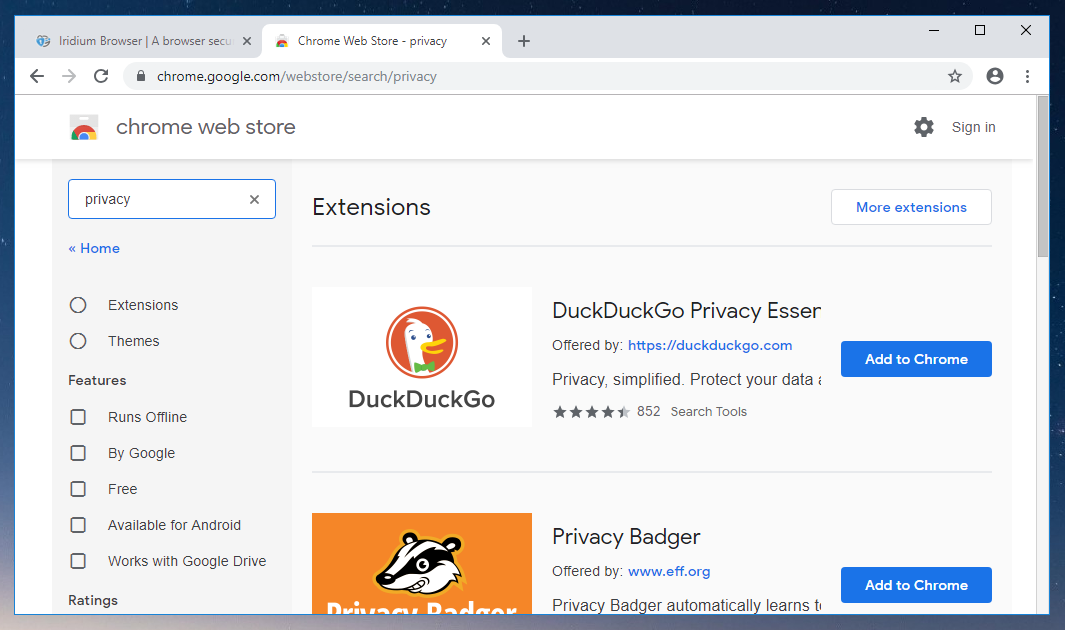Click the Features section heading

(97, 380)
